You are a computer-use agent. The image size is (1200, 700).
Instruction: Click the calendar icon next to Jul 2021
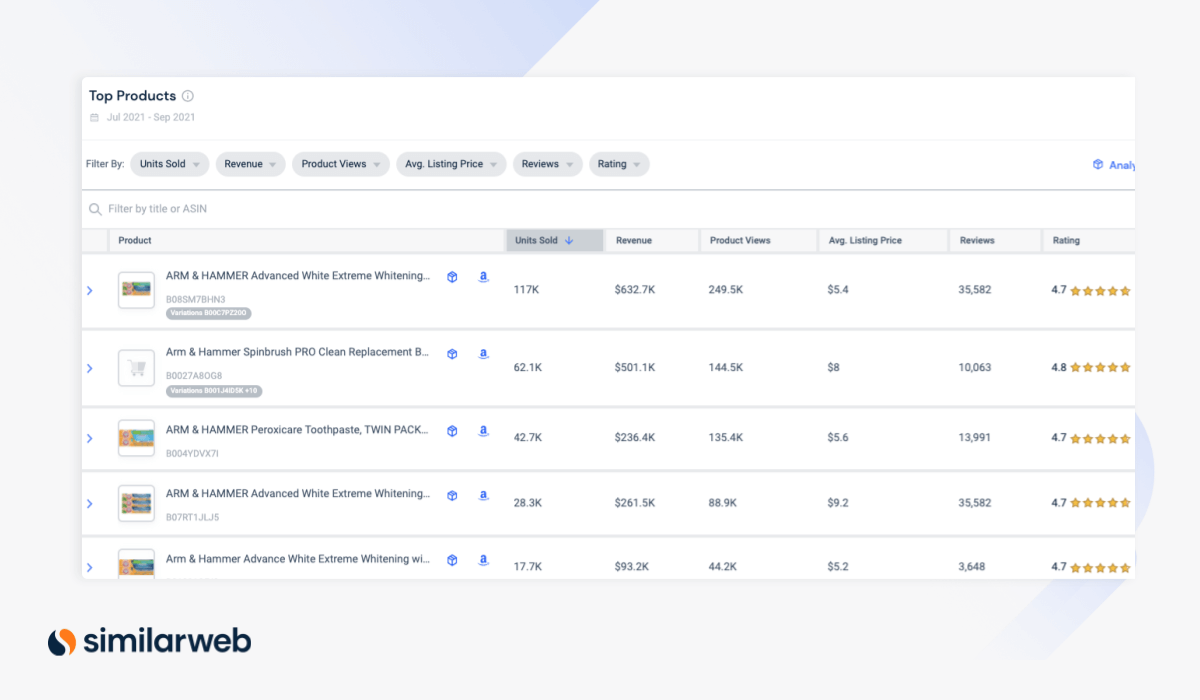point(95,117)
